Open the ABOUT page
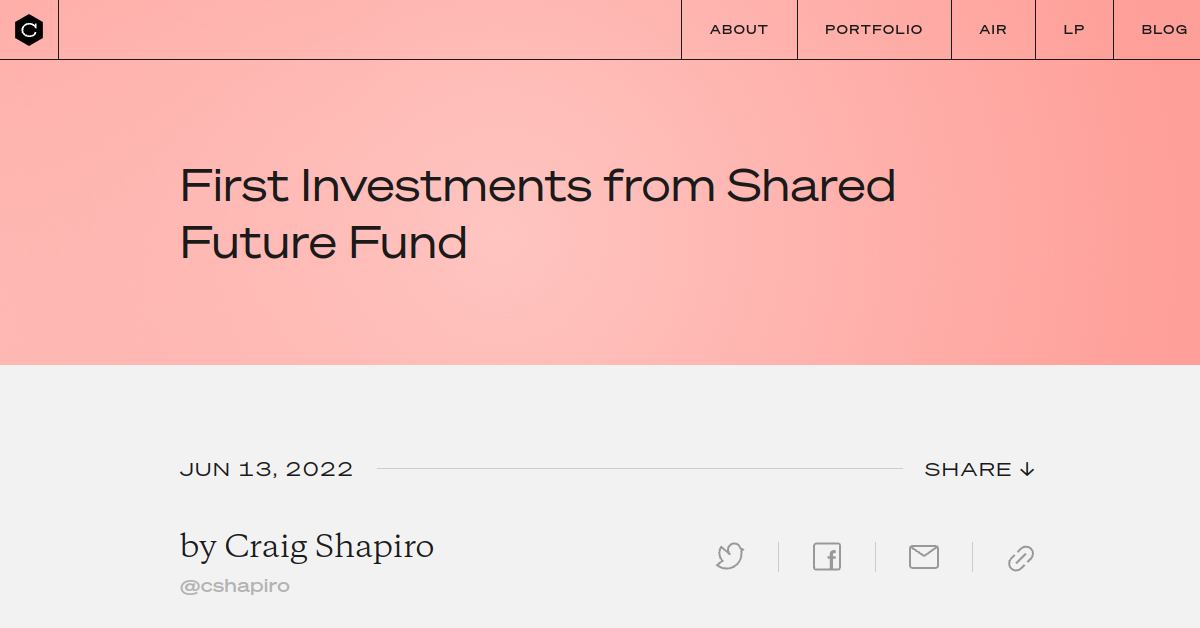 point(738,29)
